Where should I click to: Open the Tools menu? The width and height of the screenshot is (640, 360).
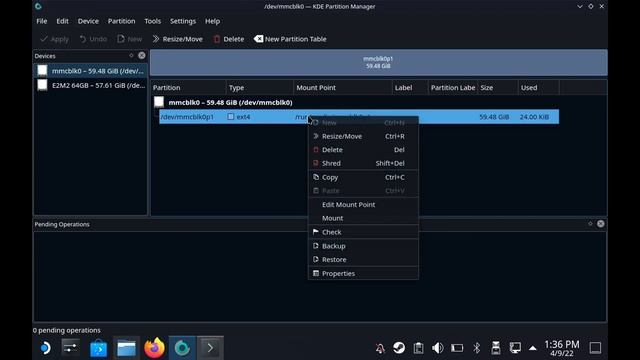click(152, 21)
